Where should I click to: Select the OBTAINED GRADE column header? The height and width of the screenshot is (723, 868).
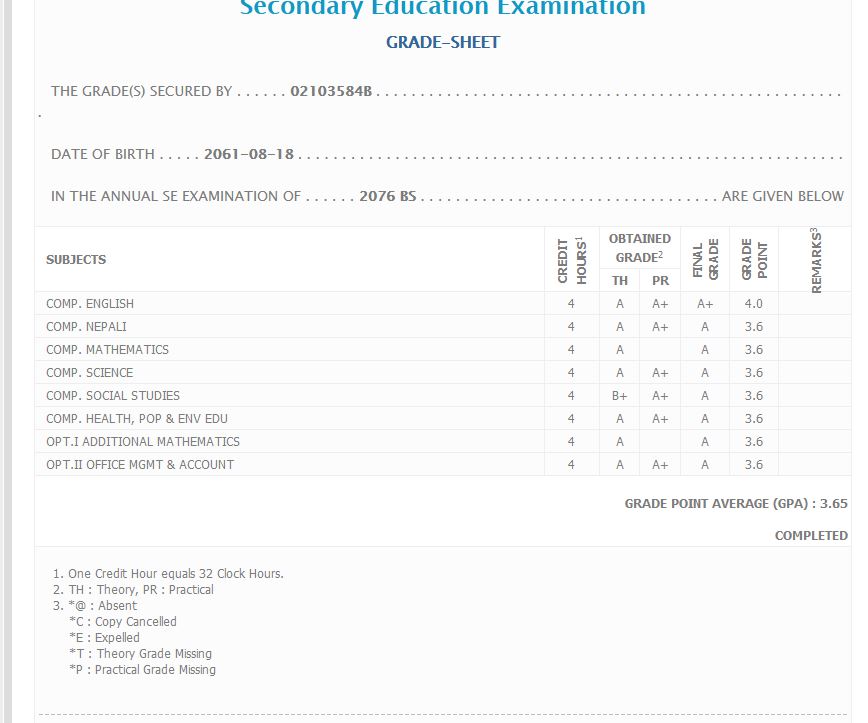coord(639,247)
